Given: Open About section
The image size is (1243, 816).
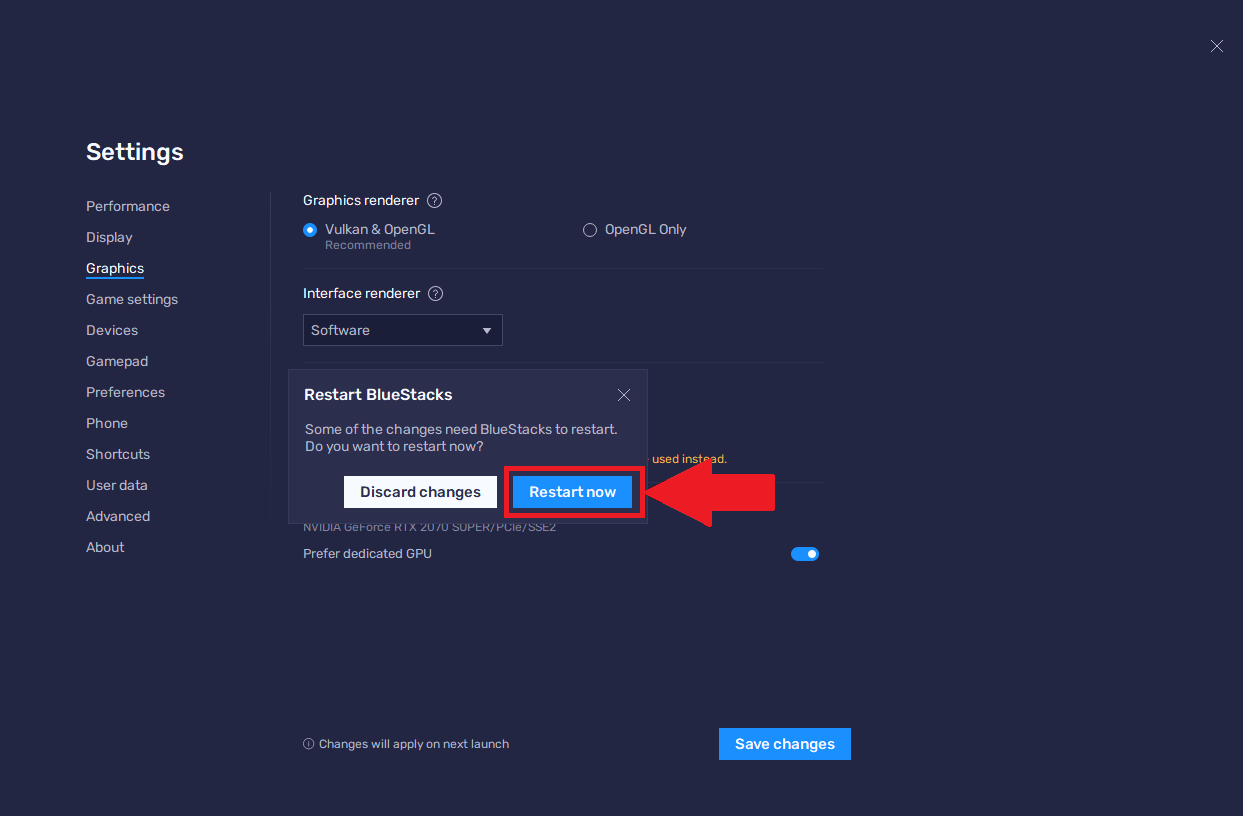Looking at the screenshot, I should pos(105,547).
